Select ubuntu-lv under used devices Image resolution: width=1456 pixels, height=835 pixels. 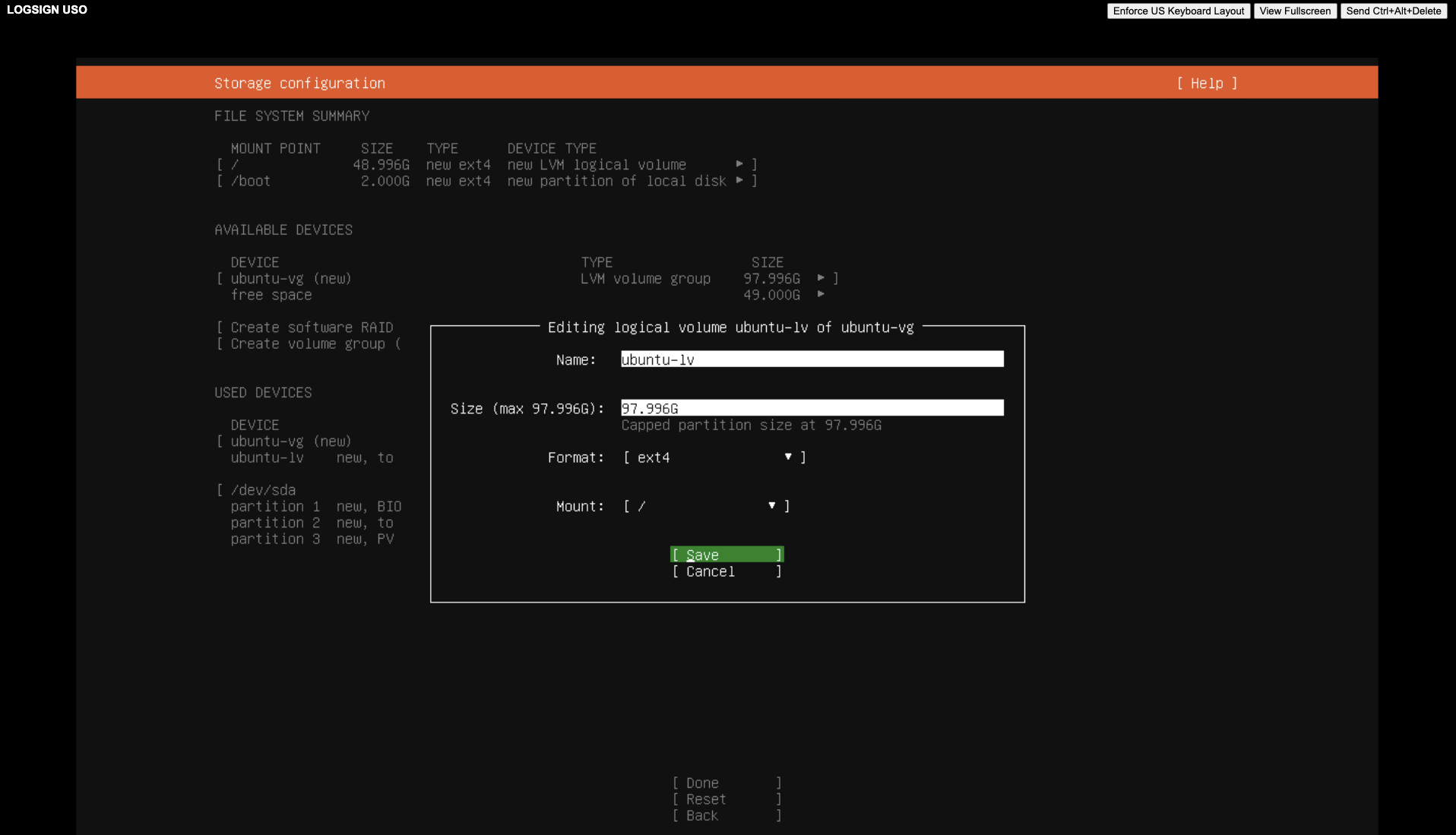(267, 457)
